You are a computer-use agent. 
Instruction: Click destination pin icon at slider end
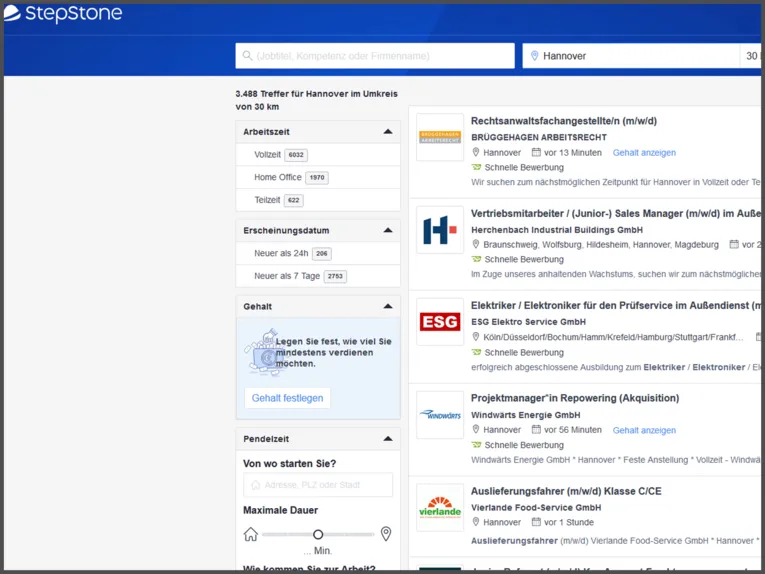click(x=386, y=534)
